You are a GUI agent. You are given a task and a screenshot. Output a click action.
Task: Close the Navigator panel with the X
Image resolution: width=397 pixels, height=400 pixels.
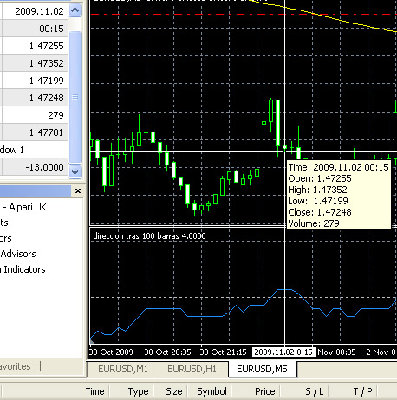pyautogui.click(x=78, y=191)
